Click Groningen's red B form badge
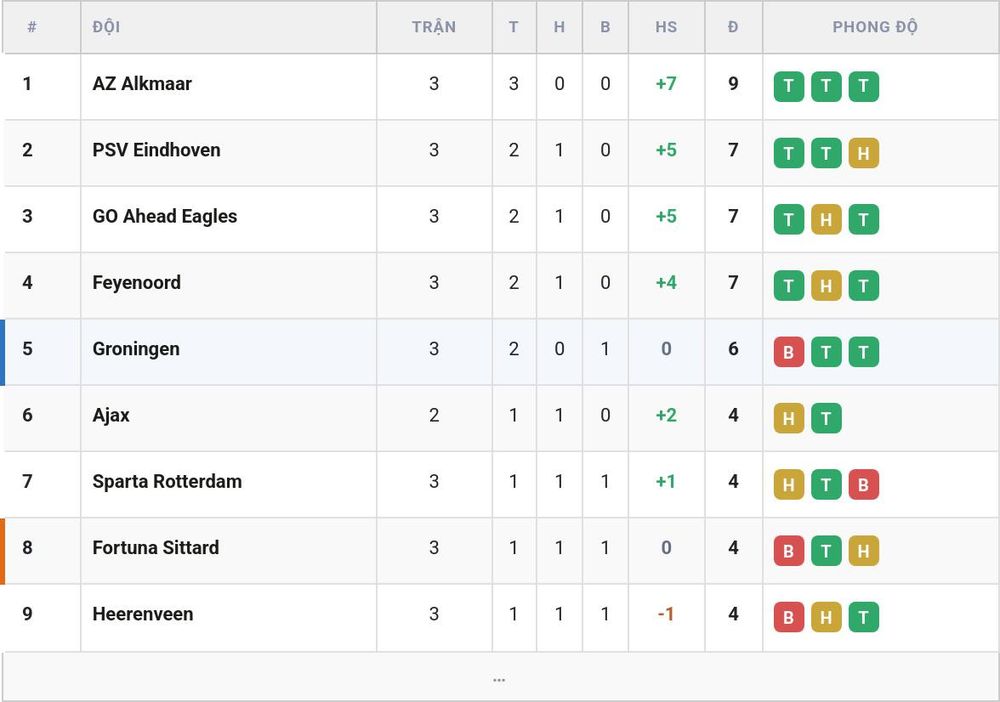Viewport: 1000px width, 702px height. [x=788, y=352]
